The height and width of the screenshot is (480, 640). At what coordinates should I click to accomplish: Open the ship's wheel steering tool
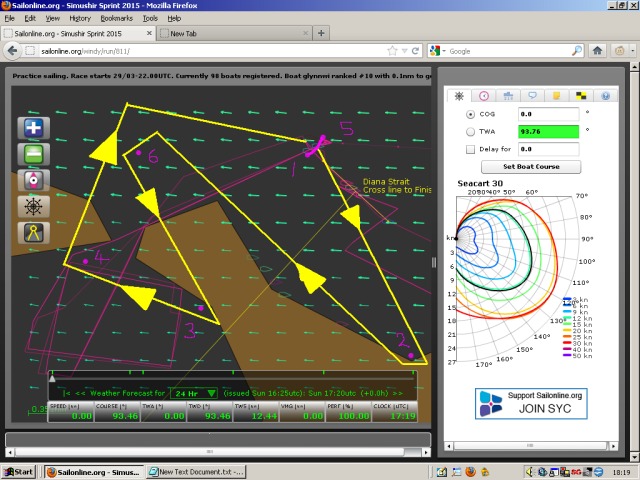pyautogui.click(x=33, y=206)
